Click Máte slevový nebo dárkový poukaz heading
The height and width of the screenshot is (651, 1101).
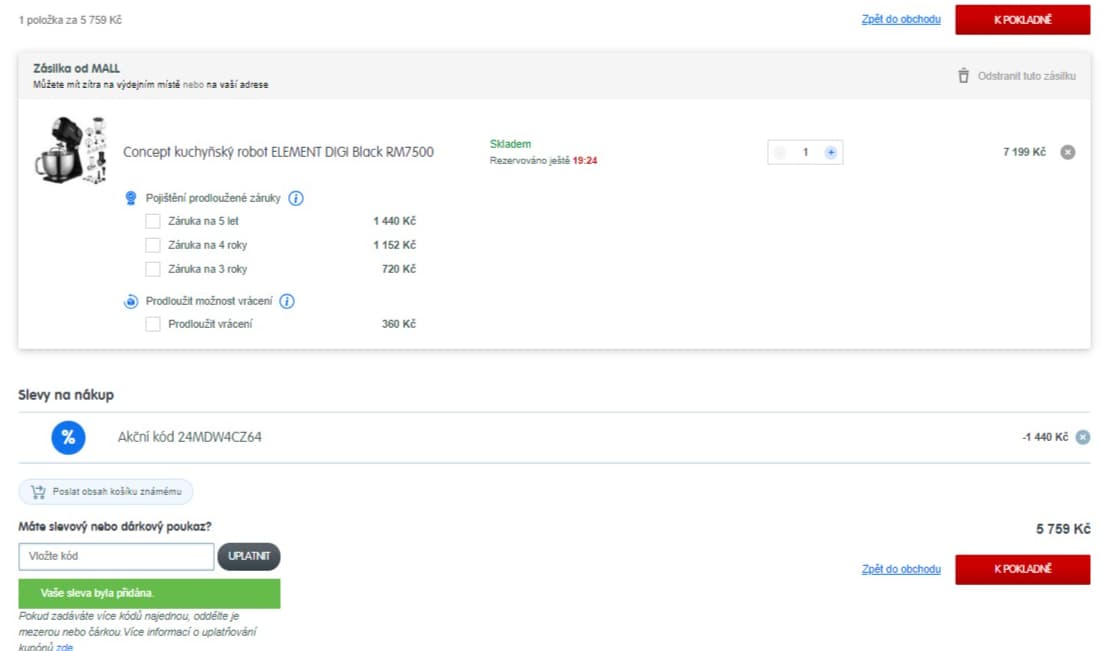(114, 526)
